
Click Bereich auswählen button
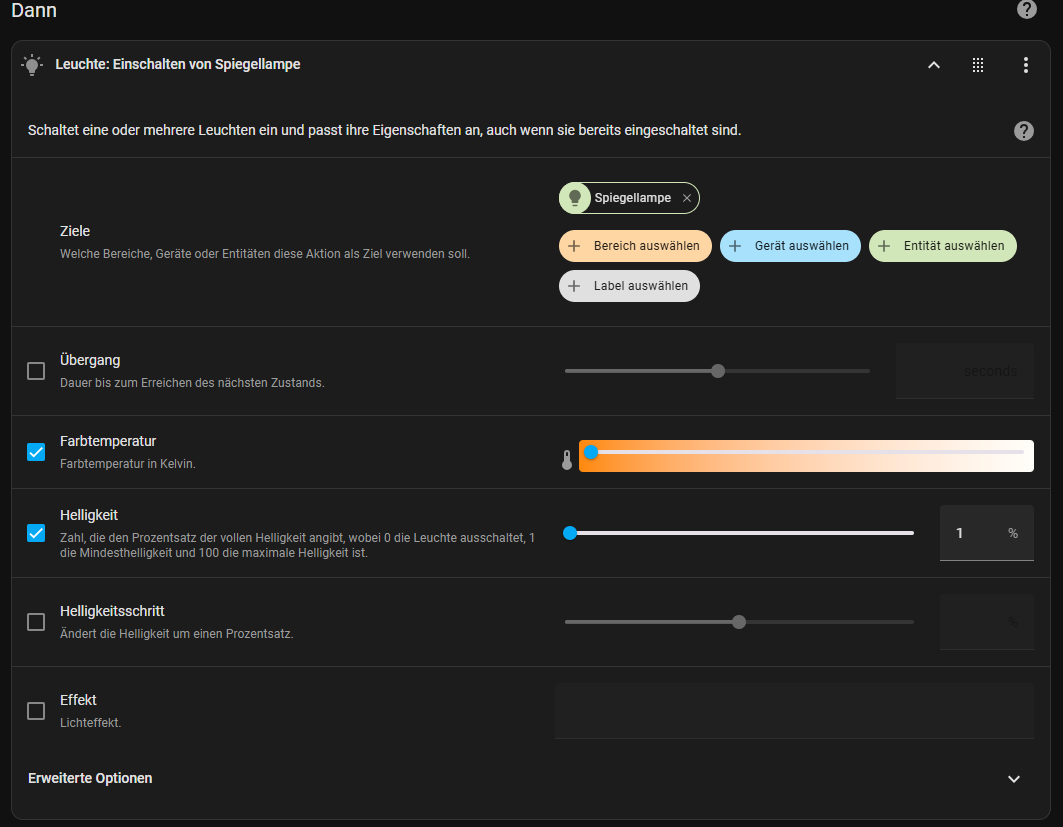pyautogui.click(x=636, y=246)
